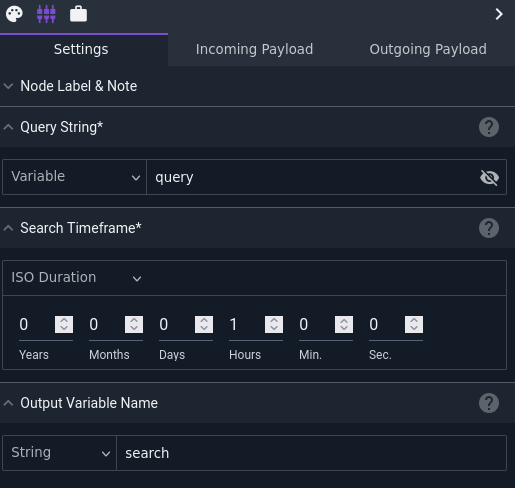The image size is (515, 488).
Task: Click the Hours stepper control
Action: 274,324
